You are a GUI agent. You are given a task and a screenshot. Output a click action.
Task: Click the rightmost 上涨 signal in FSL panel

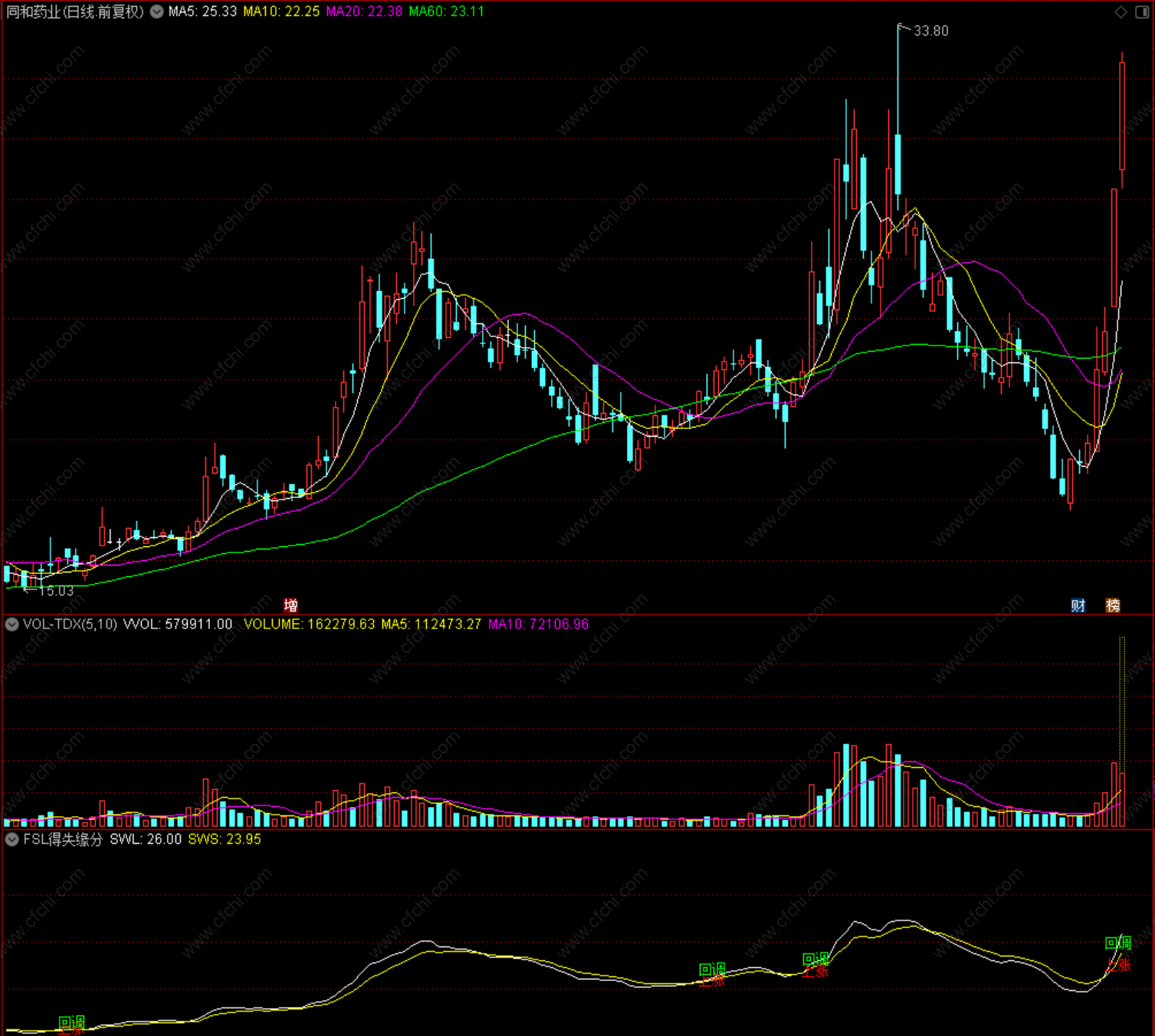click(x=1119, y=965)
